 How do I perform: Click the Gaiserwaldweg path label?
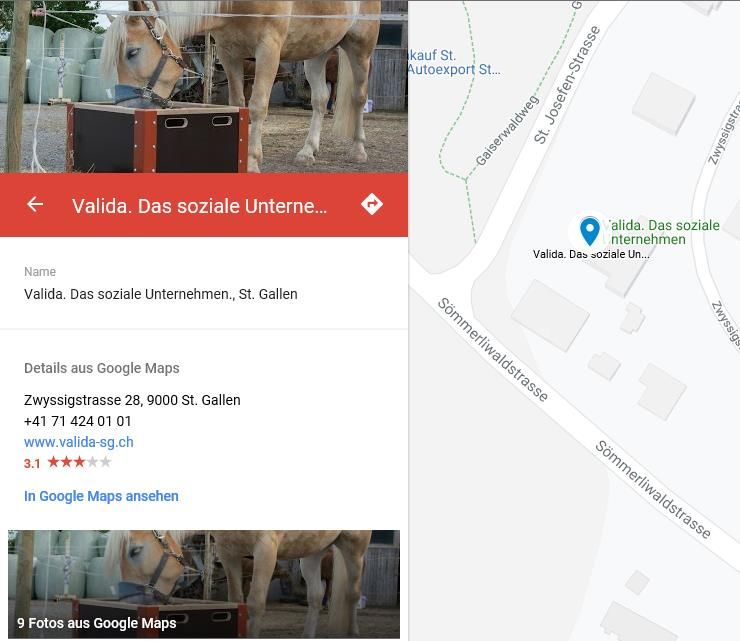[507, 131]
